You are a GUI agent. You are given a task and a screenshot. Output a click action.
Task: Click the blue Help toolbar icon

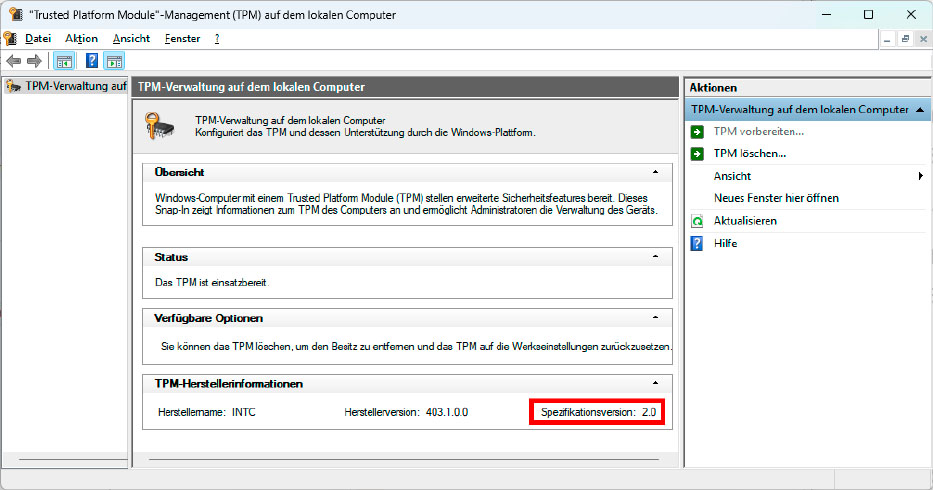92,61
